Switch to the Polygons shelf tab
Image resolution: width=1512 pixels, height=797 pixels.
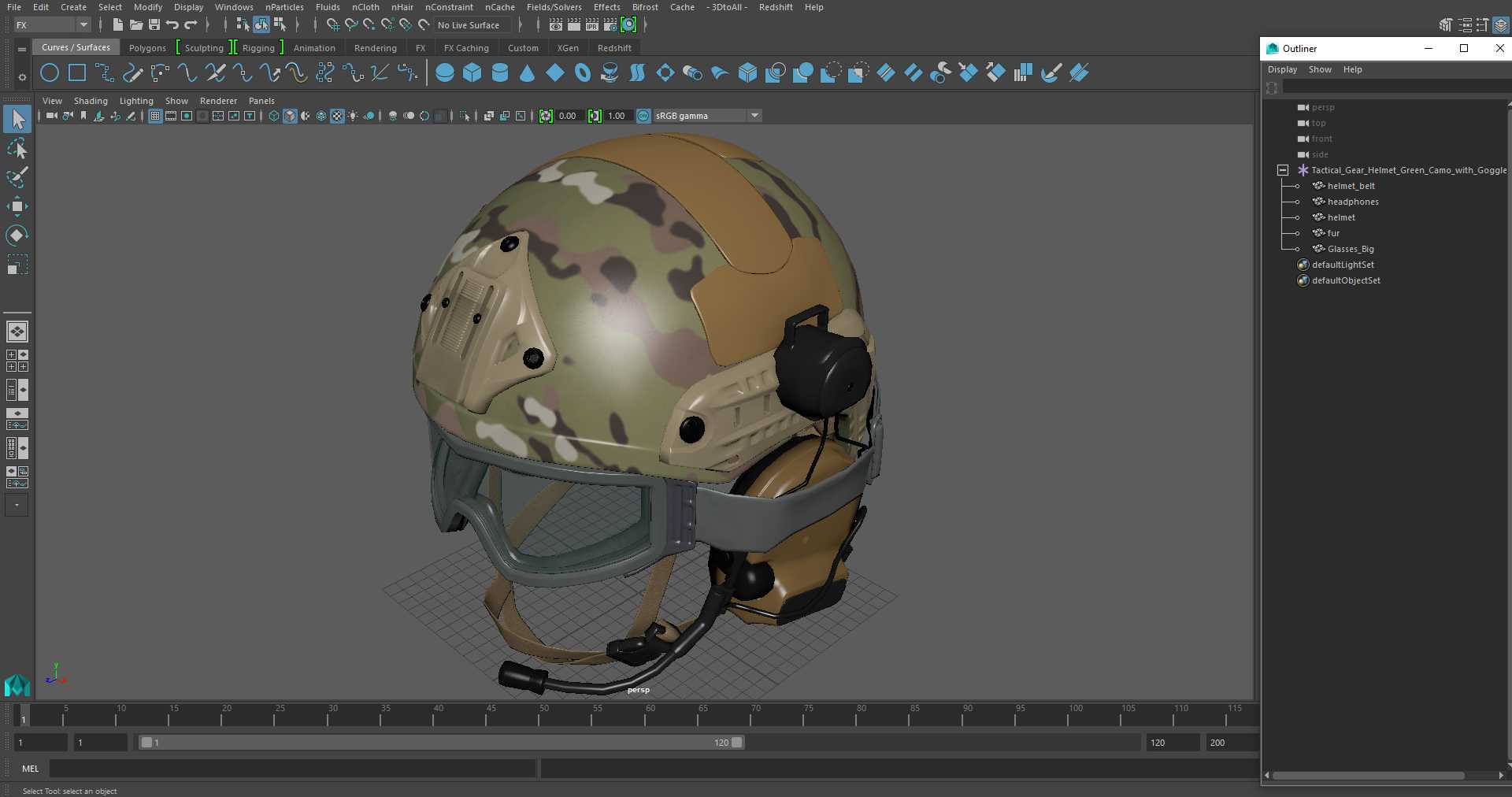(147, 48)
